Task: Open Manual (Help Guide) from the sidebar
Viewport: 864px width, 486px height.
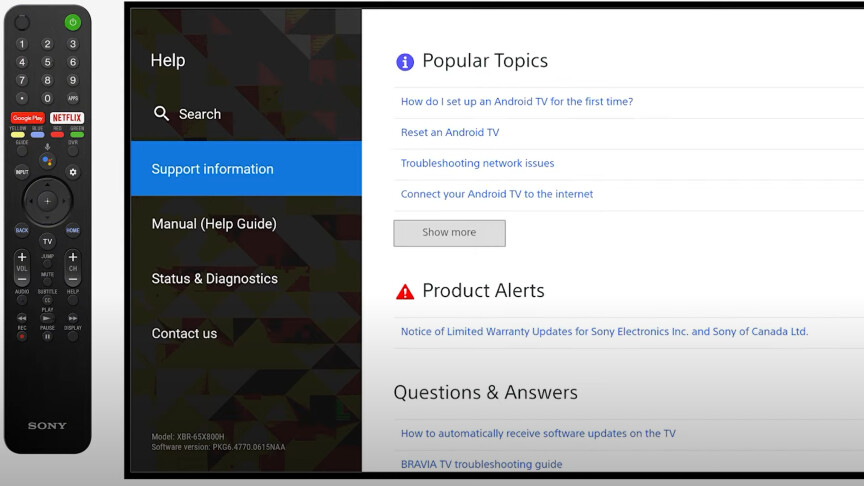Action: point(213,224)
